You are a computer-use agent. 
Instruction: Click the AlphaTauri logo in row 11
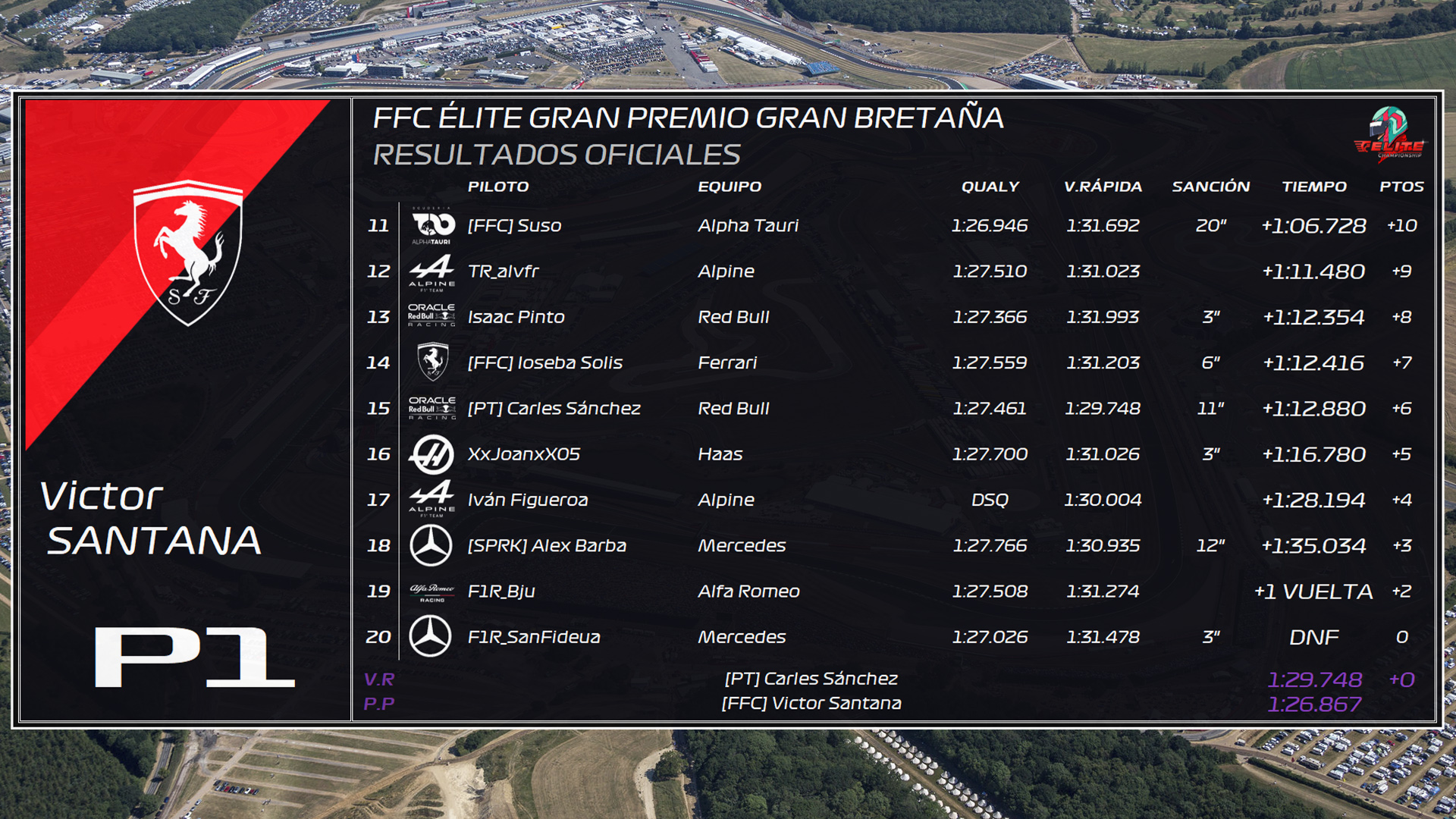[x=432, y=226]
